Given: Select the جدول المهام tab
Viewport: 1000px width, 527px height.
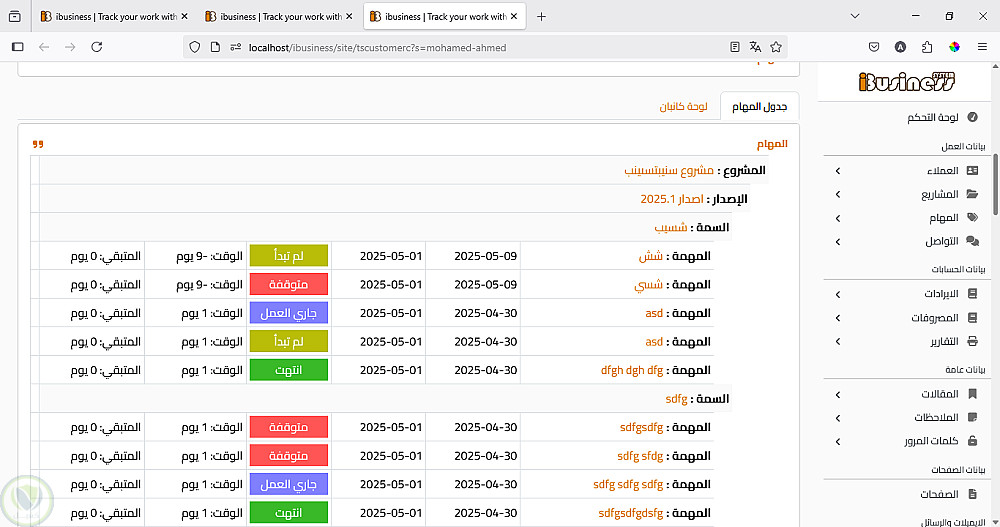Looking at the screenshot, I should tap(759, 106).
